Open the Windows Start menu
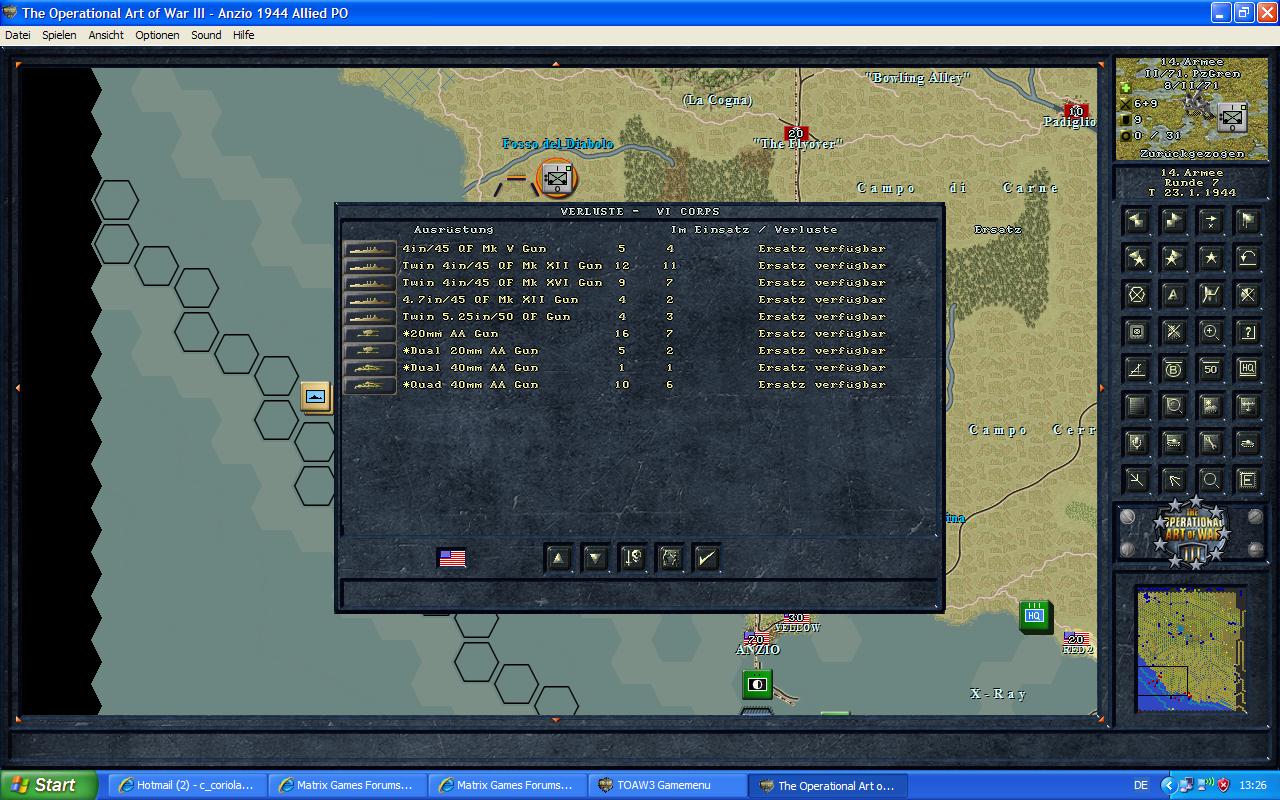The width and height of the screenshot is (1280, 800). (48, 785)
